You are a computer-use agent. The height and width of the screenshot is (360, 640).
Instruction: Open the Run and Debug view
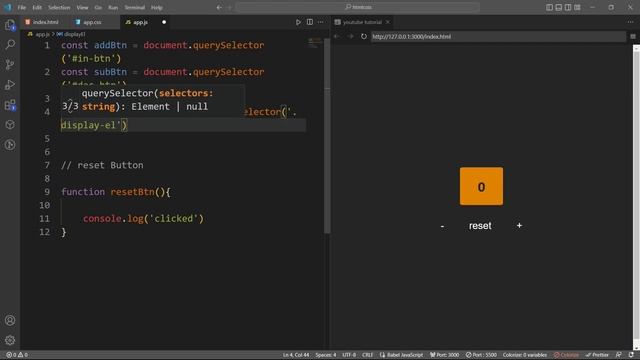pyautogui.click(x=10, y=85)
